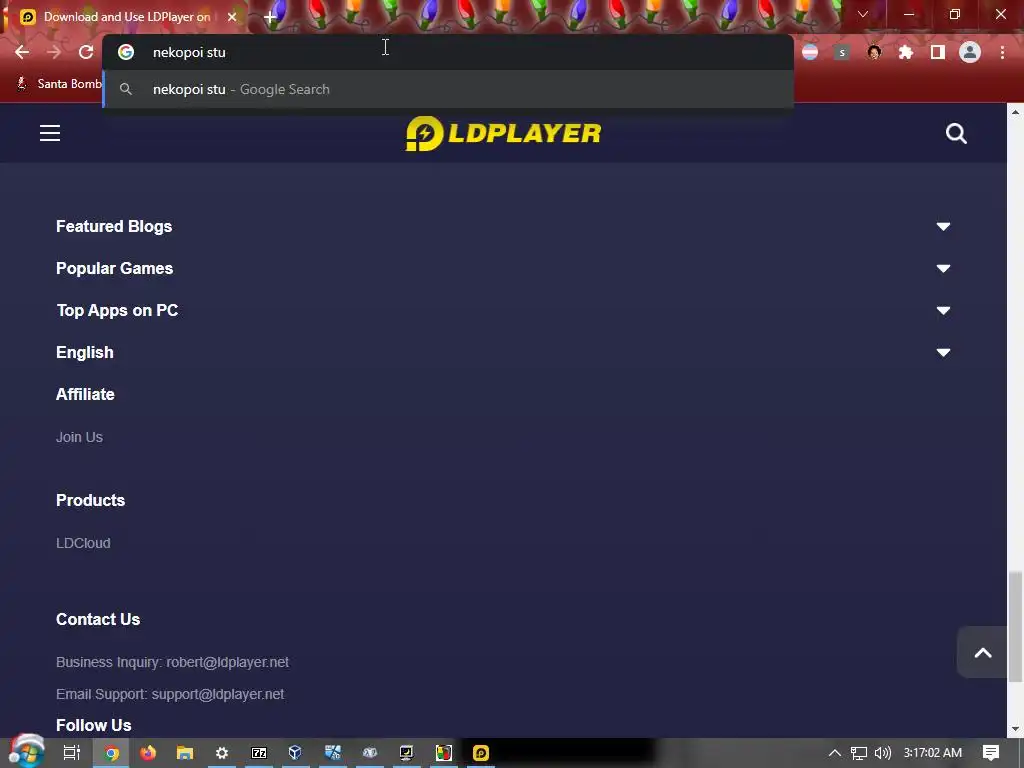Click the gray 'S' extension icon
The height and width of the screenshot is (768, 1024).
(842, 52)
